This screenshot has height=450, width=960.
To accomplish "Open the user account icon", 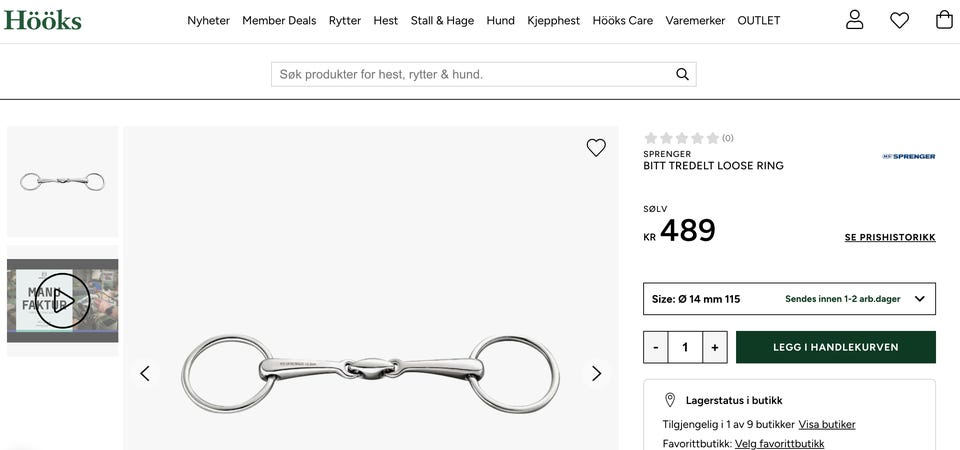I will click(x=854, y=20).
